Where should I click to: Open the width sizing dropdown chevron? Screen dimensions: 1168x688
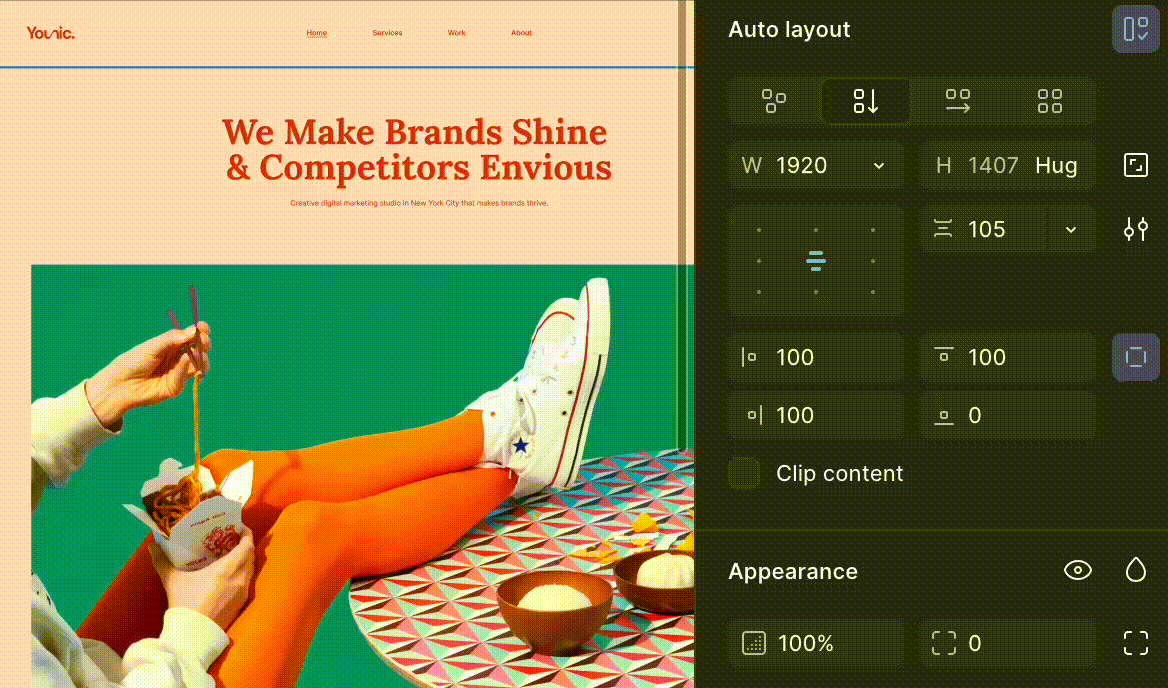[x=879, y=165]
